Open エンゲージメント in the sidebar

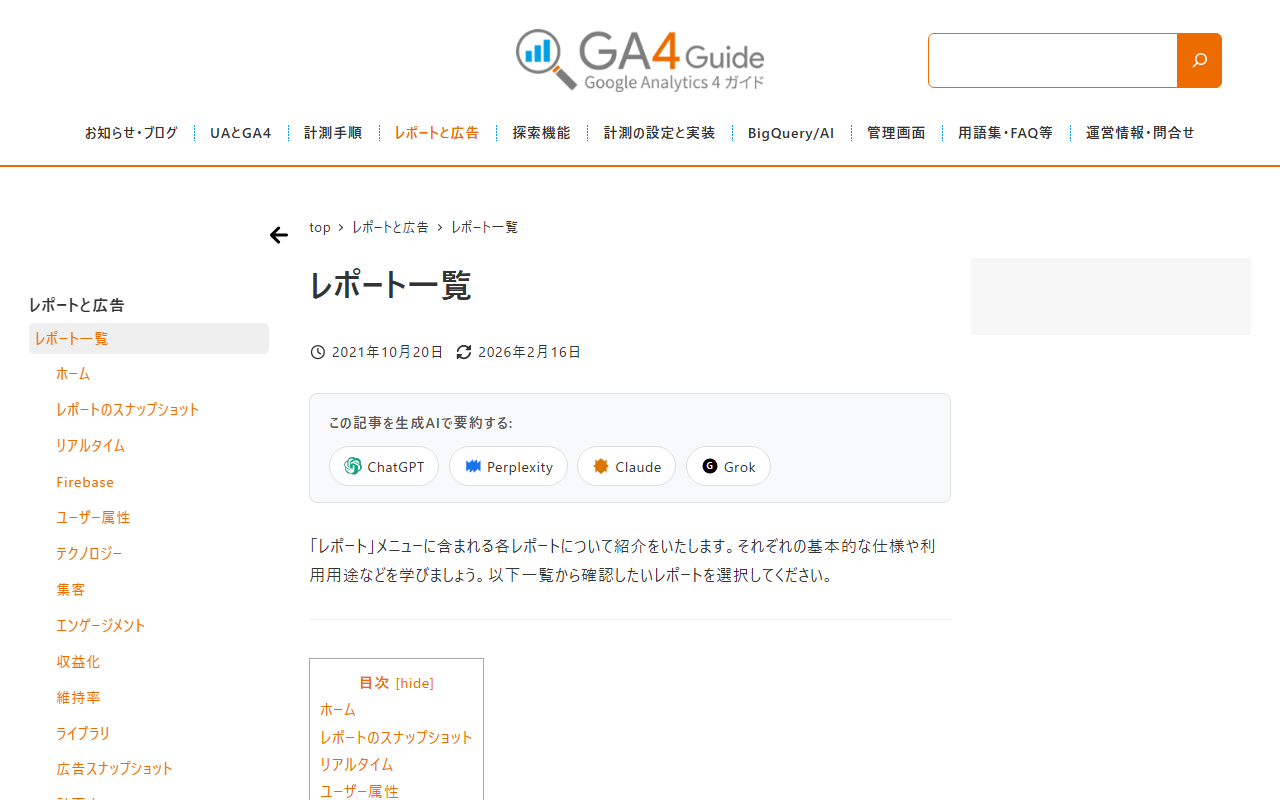pos(101,626)
